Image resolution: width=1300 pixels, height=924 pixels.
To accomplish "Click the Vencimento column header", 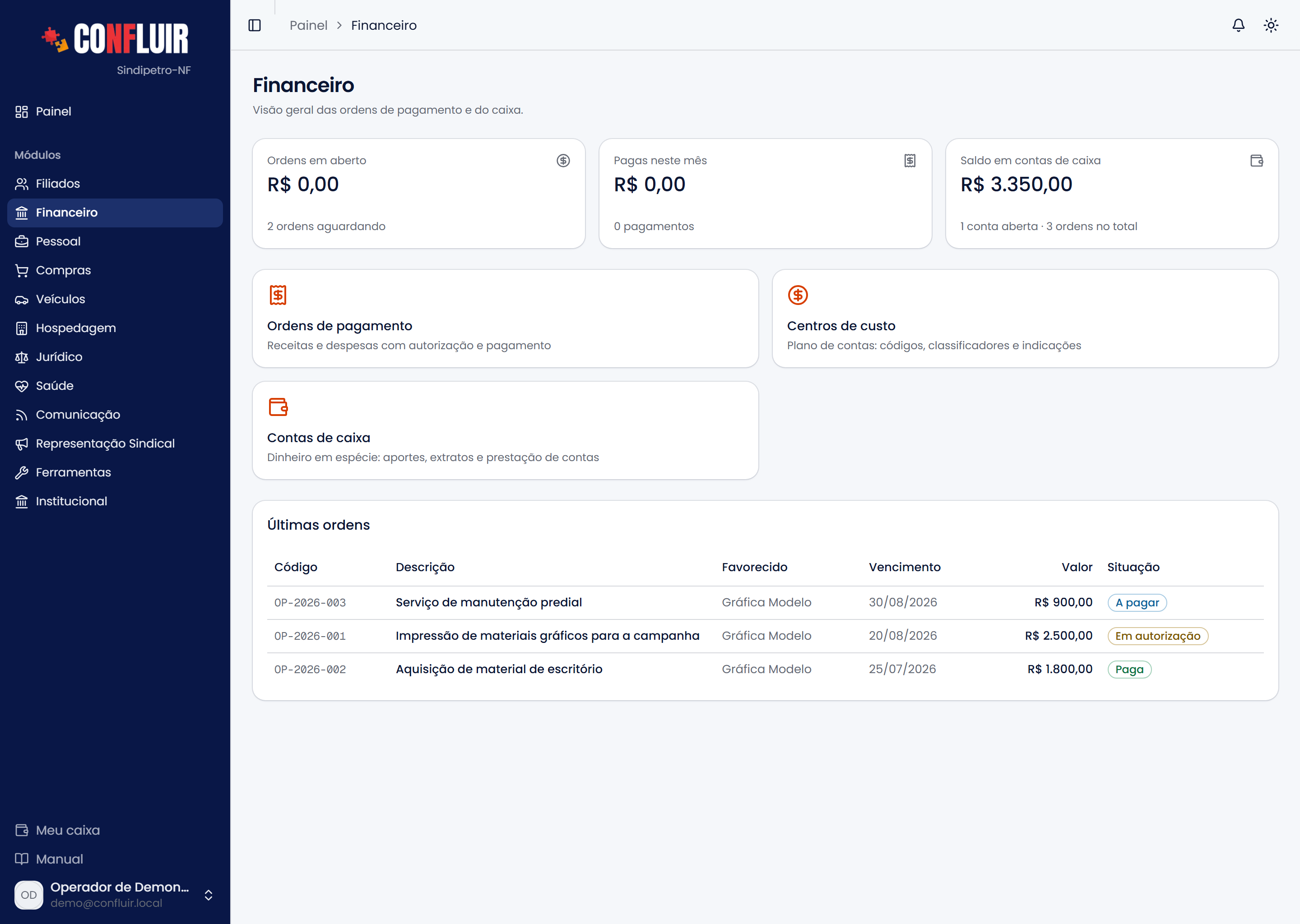I will (905, 567).
